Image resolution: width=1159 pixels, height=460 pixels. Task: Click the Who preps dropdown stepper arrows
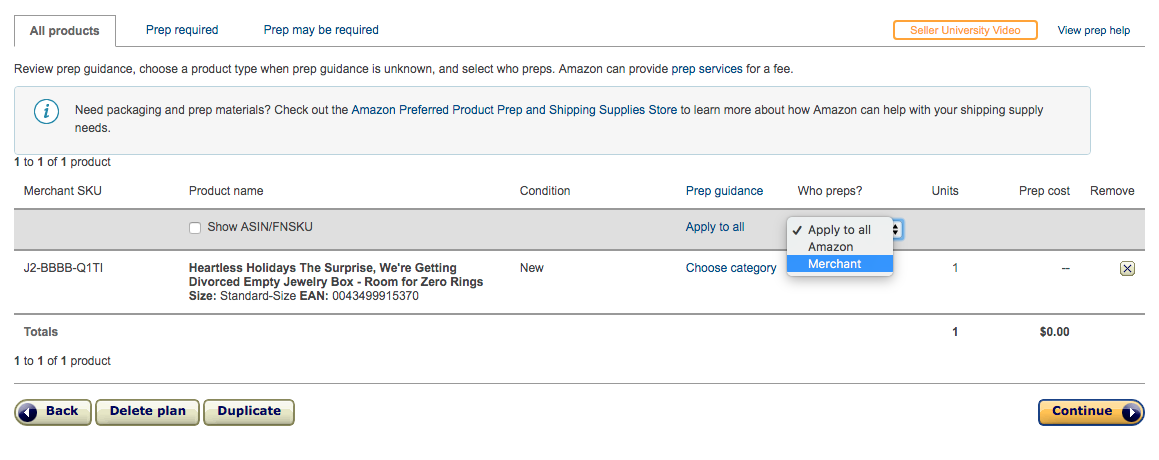tap(897, 229)
